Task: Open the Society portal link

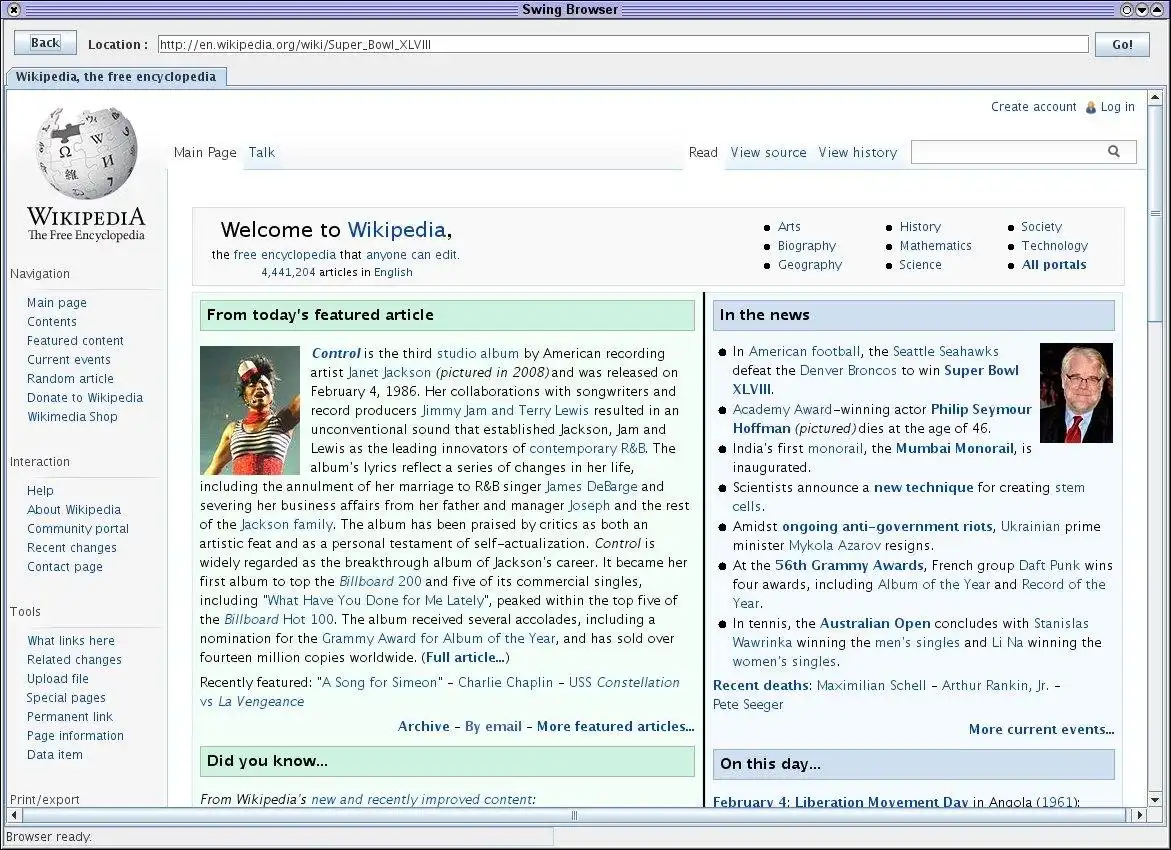Action: (1041, 227)
